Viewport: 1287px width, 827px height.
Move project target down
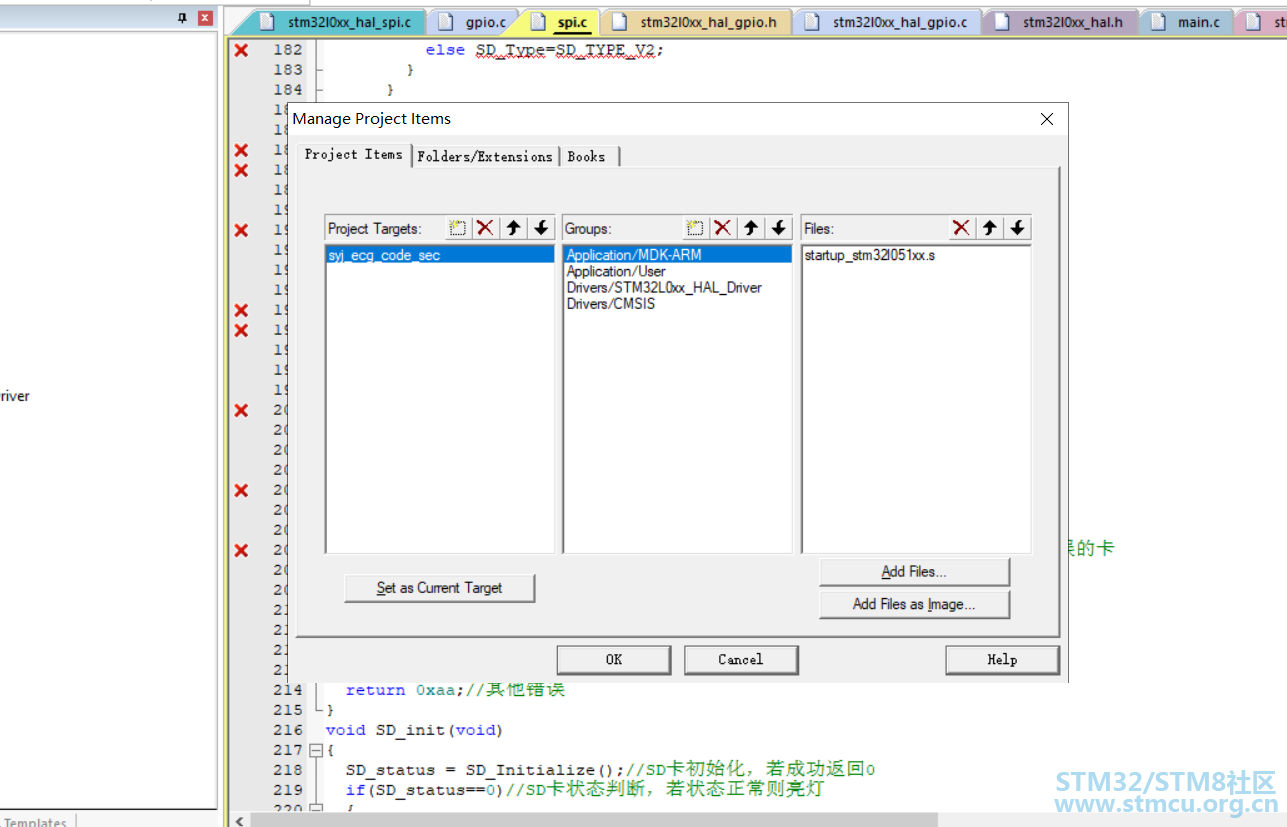click(x=541, y=228)
